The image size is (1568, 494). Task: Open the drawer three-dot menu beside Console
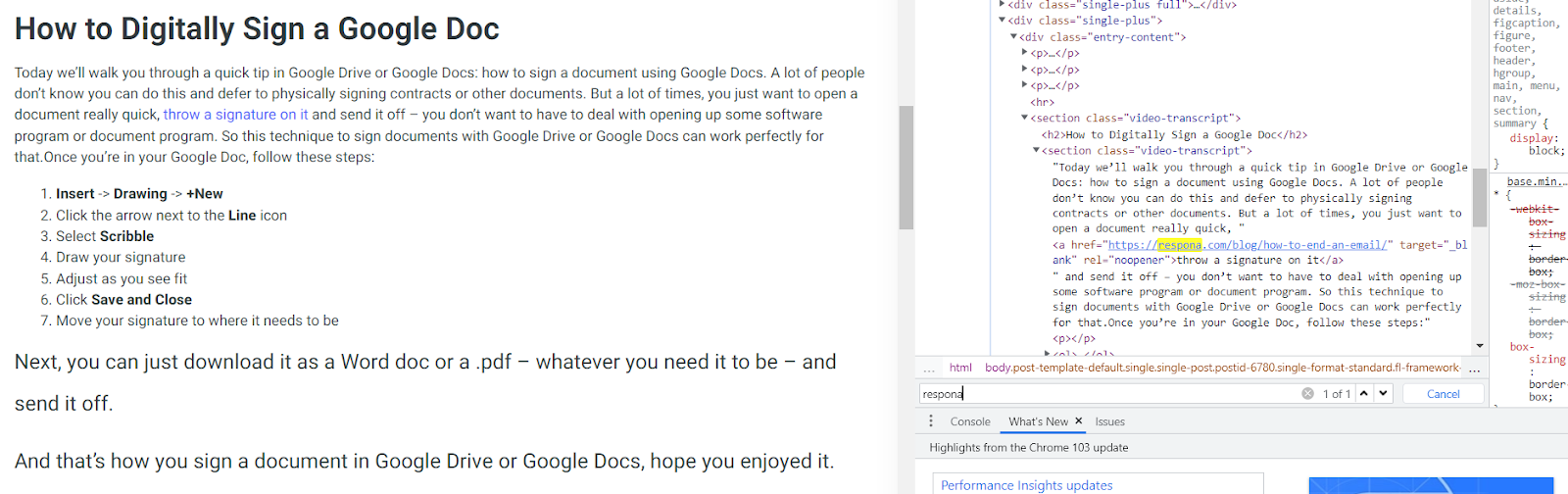point(931,421)
